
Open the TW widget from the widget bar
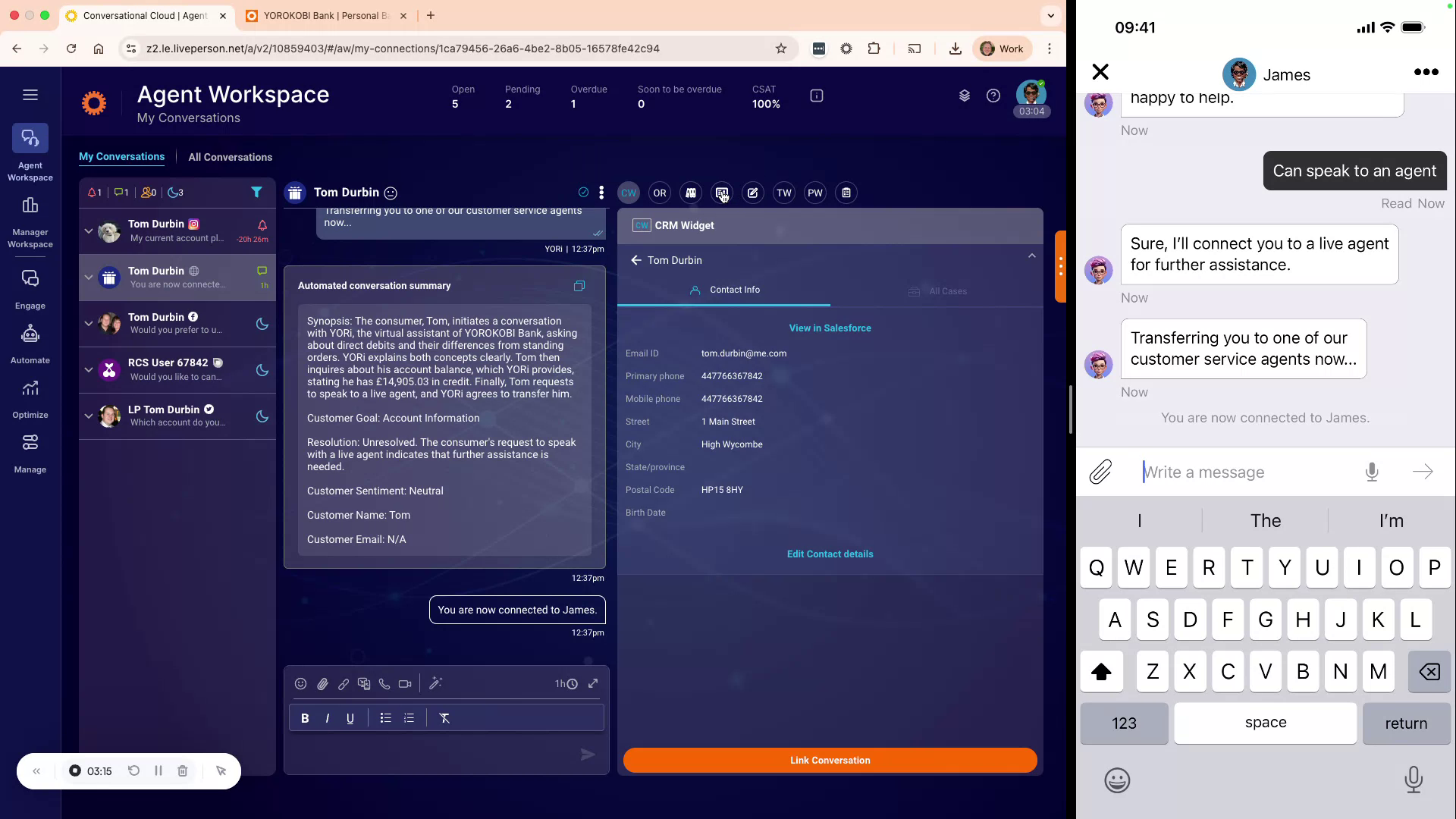click(x=784, y=193)
